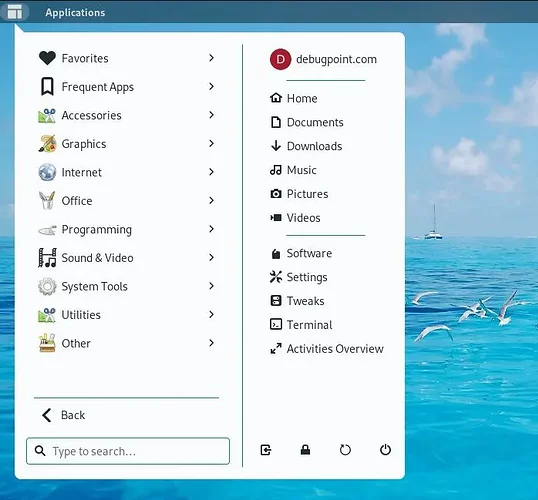
Task: Click the Sound & Video film icon
Action: coord(47,258)
